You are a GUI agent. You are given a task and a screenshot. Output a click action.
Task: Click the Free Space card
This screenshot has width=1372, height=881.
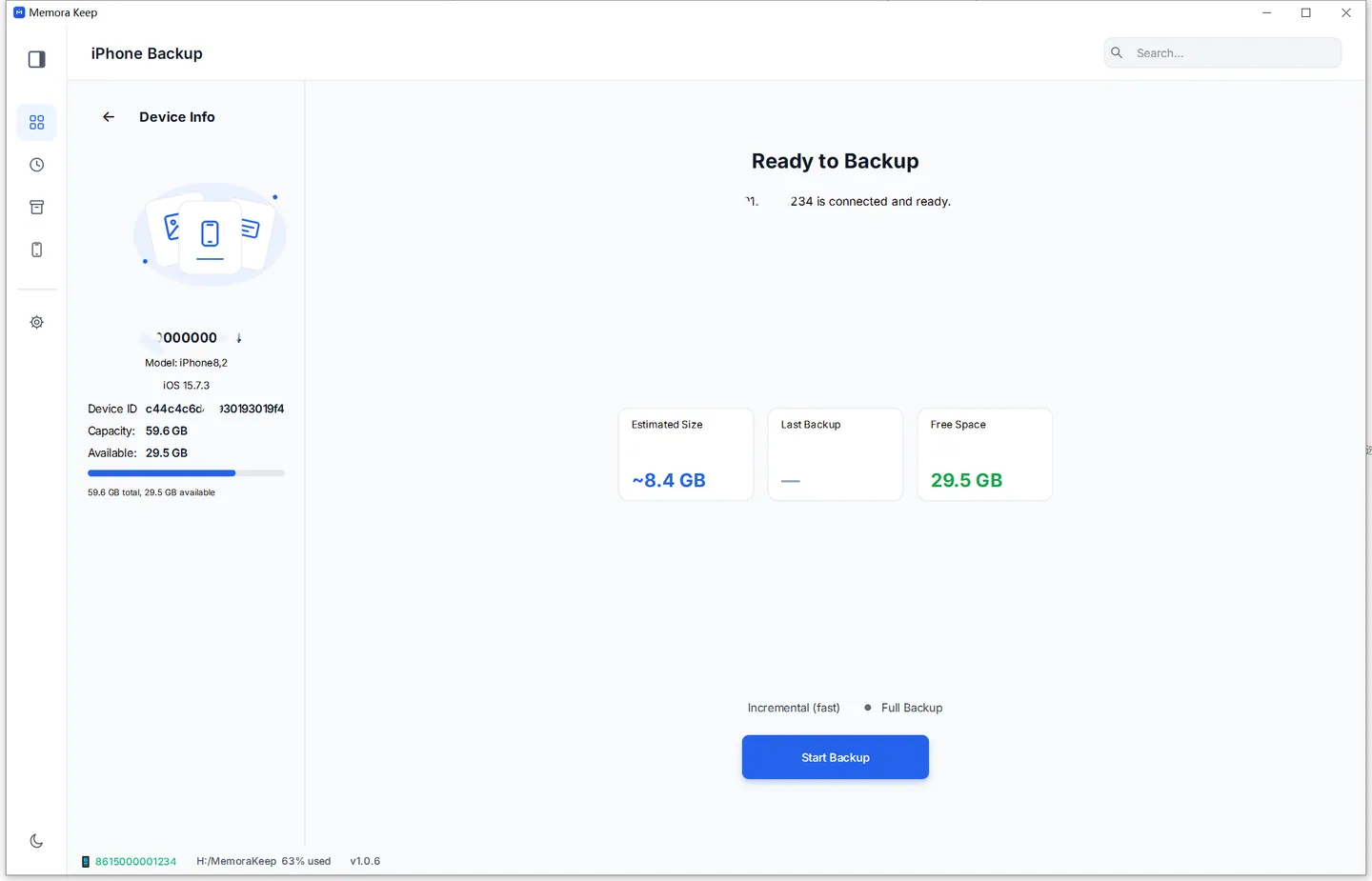tap(985, 454)
